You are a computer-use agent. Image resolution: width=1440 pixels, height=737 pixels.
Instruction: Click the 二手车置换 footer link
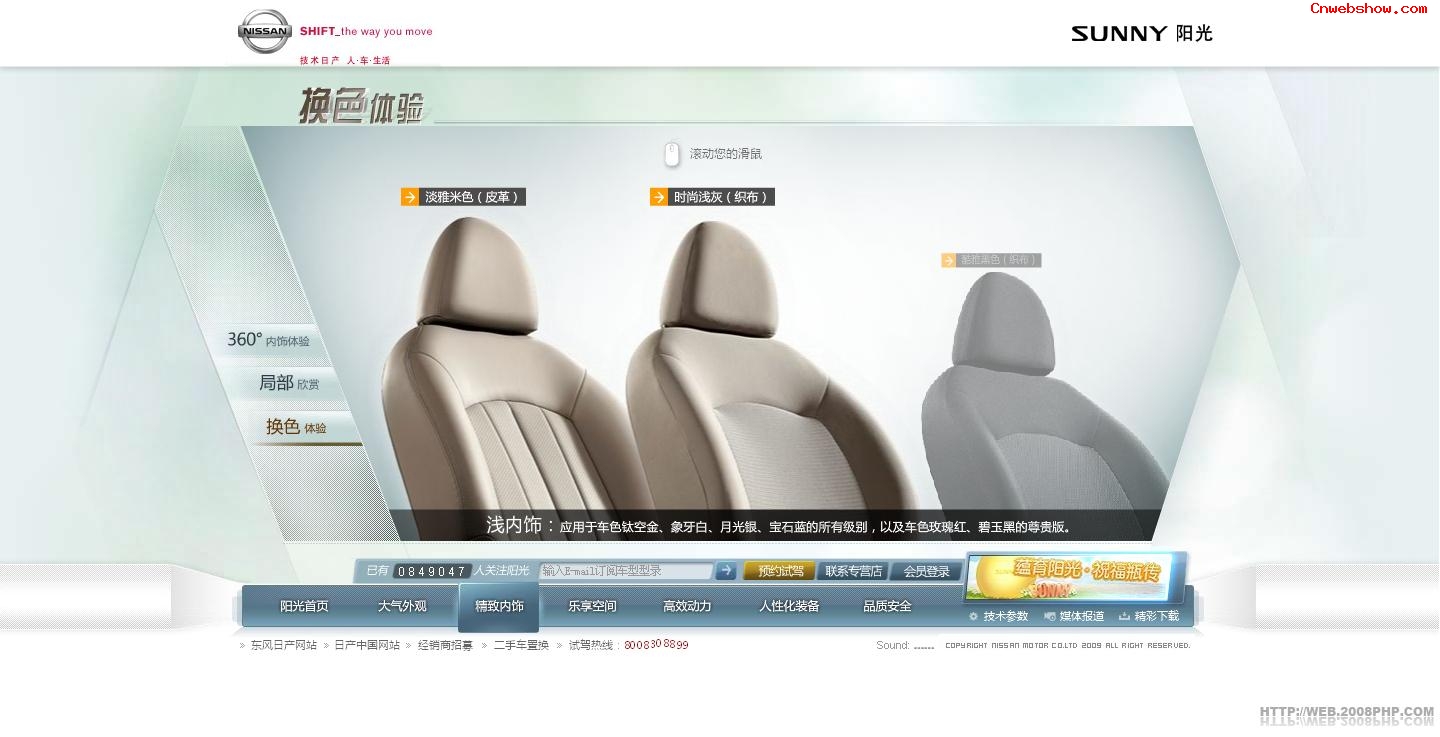[x=521, y=645]
